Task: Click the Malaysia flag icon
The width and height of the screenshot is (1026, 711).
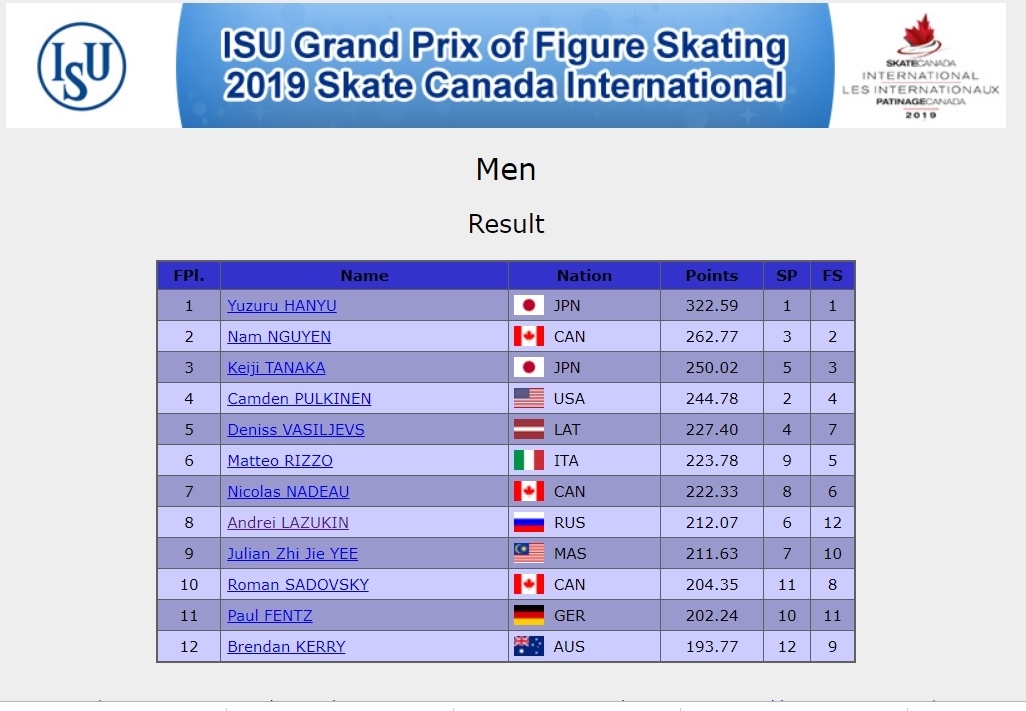Action: tap(529, 553)
